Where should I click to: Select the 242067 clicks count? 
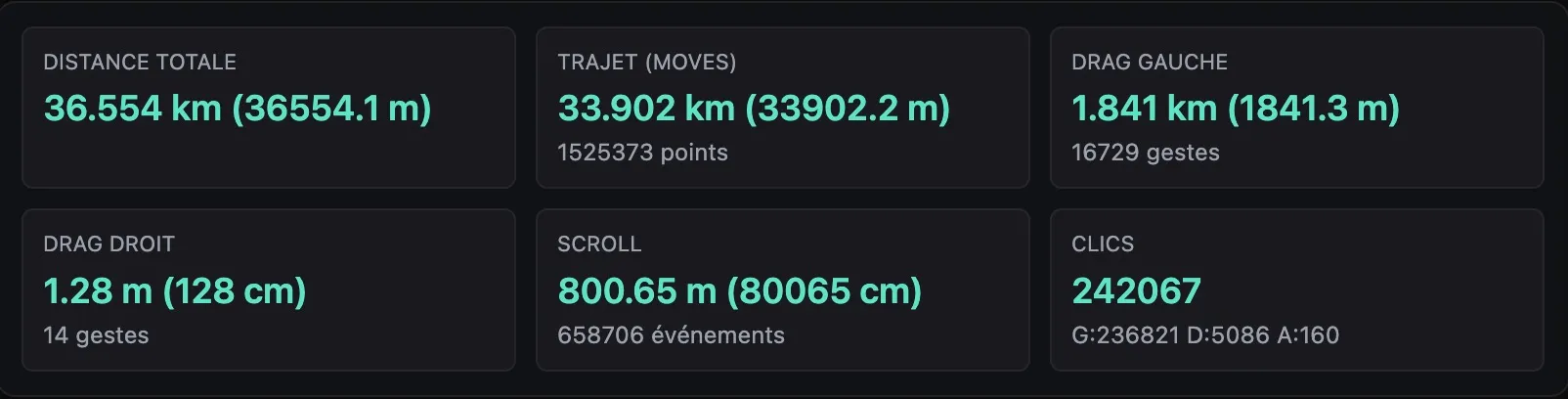coord(1136,290)
